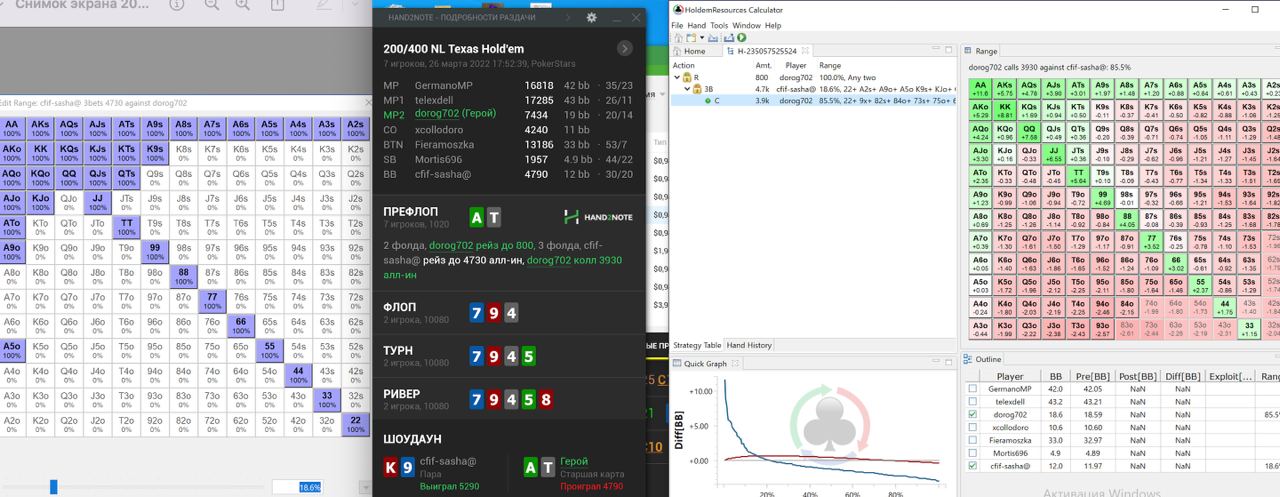Zoom in in the Preview window toolbar
1280x497 pixels.
tap(243, 4)
